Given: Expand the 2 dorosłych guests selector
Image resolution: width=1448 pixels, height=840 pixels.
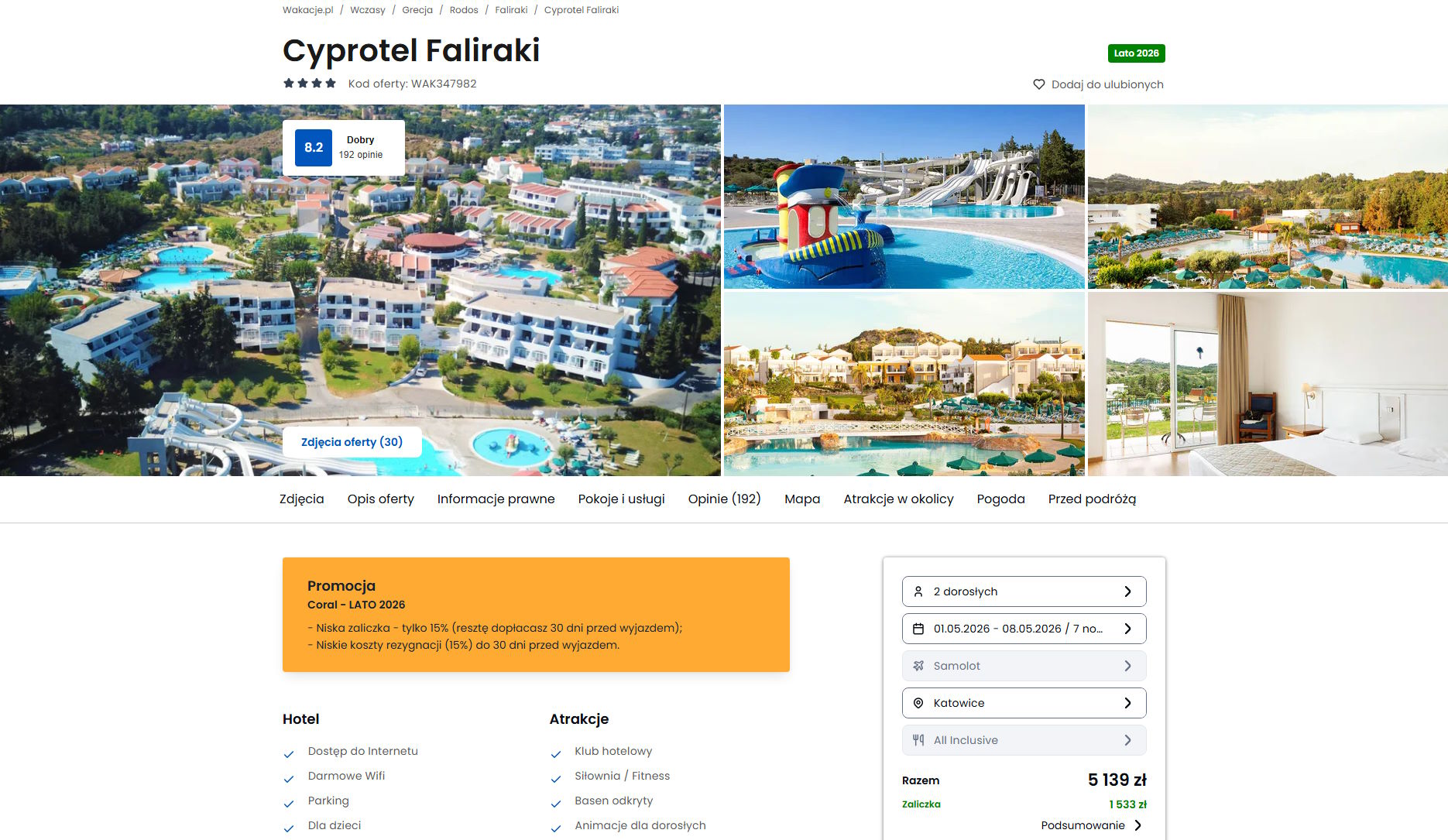Looking at the screenshot, I should click(x=1024, y=591).
